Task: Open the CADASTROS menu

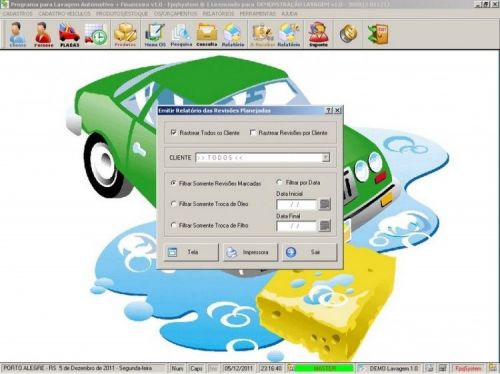Action: pos(18,14)
